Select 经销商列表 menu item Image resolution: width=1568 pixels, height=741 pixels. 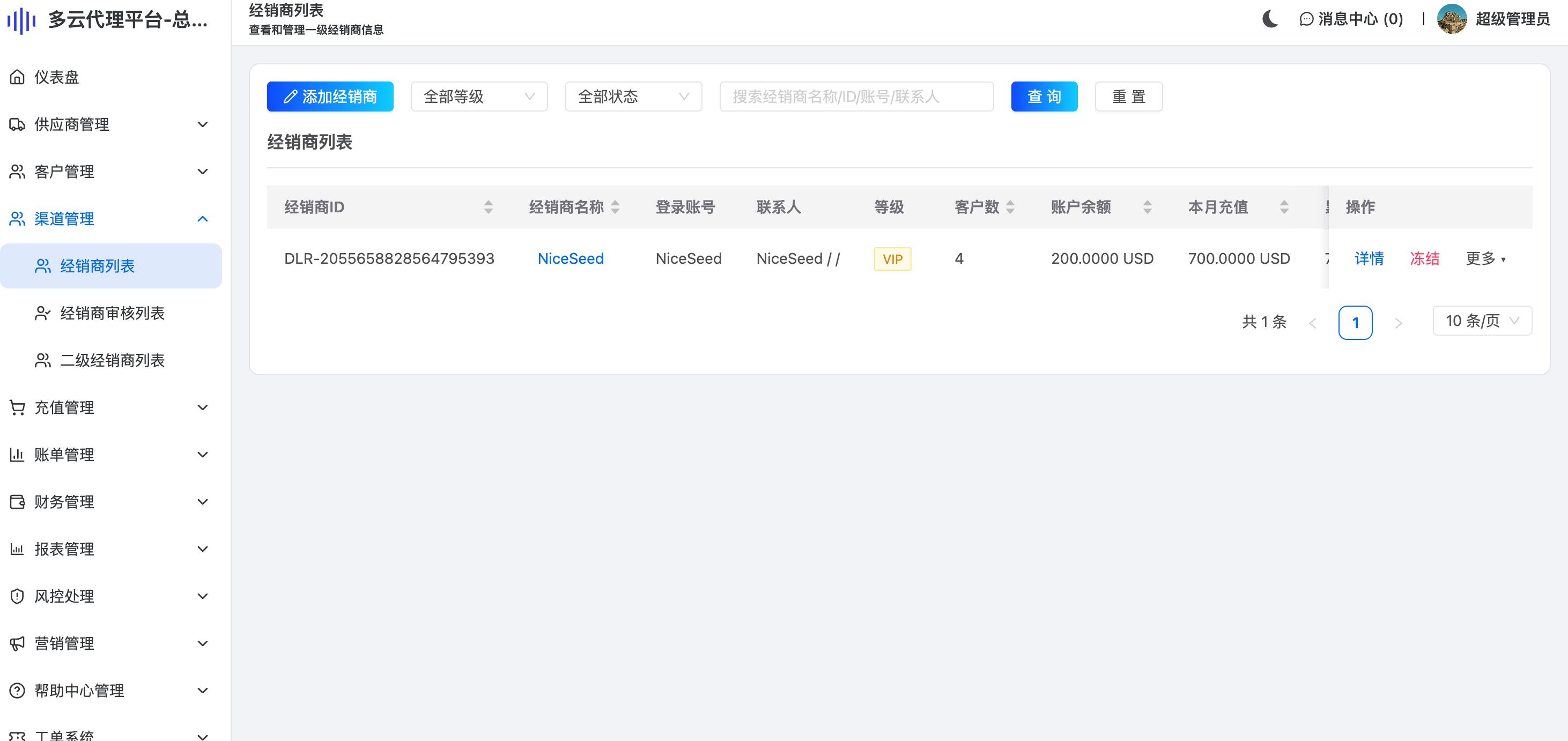pyautogui.click(x=111, y=266)
